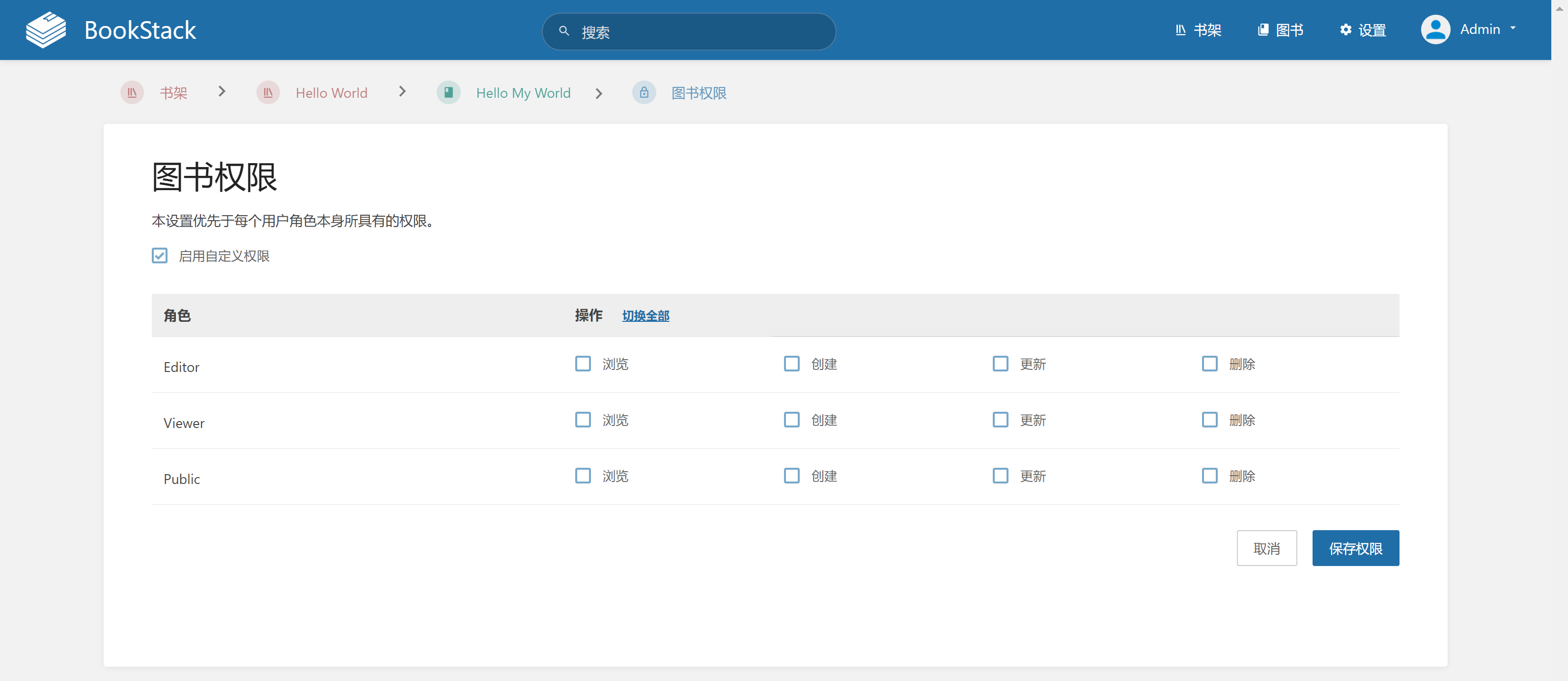Viewport: 1568px width, 681px height.
Task: Click the Public role name
Action: 181,479
